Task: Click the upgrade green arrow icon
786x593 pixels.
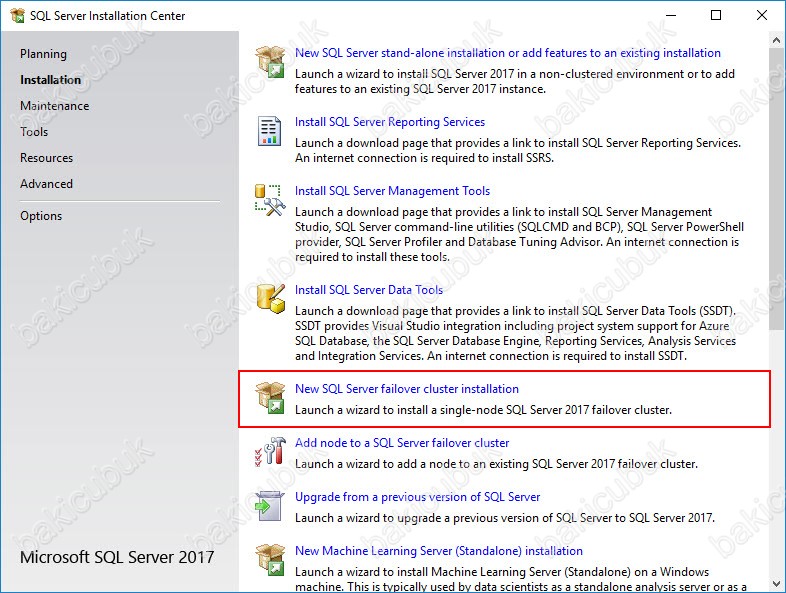Action: (x=270, y=506)
